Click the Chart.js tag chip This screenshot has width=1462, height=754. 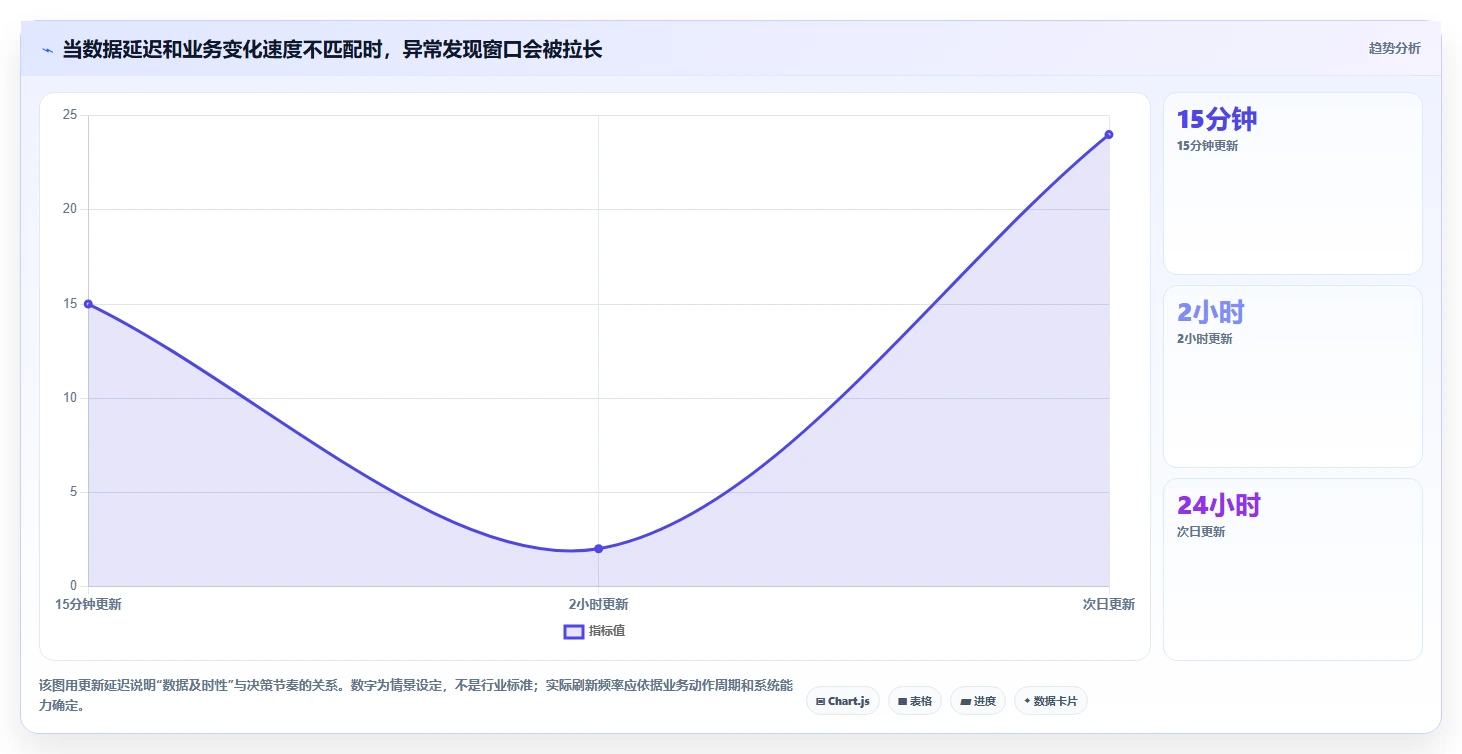(x=843, y=701)
